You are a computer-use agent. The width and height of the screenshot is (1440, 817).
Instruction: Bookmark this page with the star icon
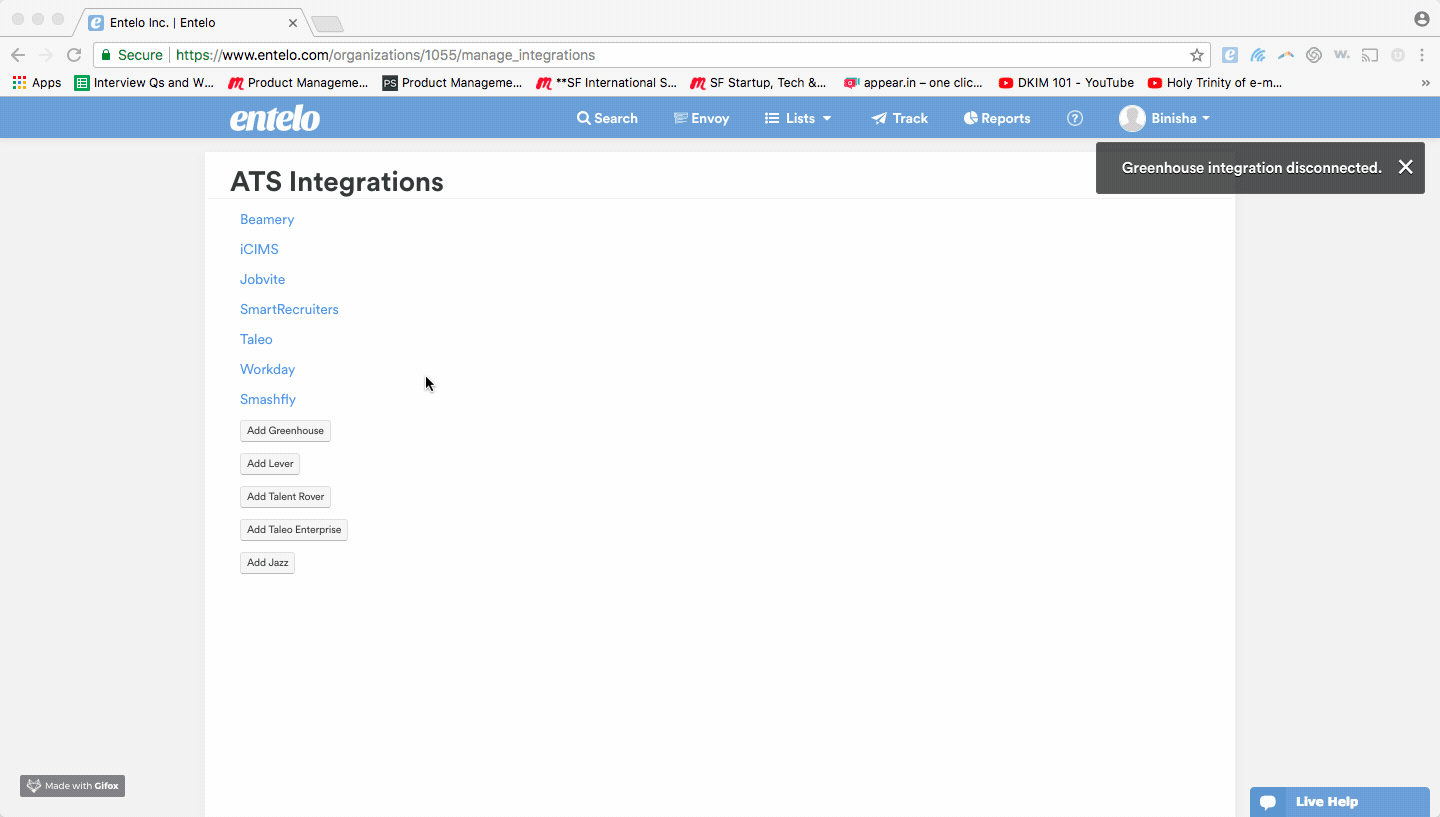[x=1196, y=55]
